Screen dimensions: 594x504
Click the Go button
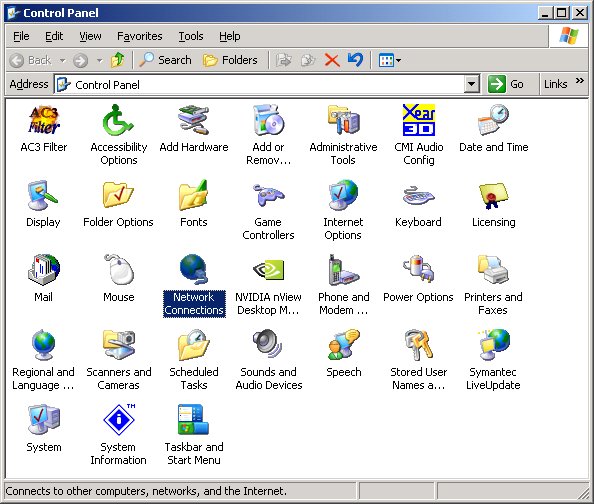506,84
